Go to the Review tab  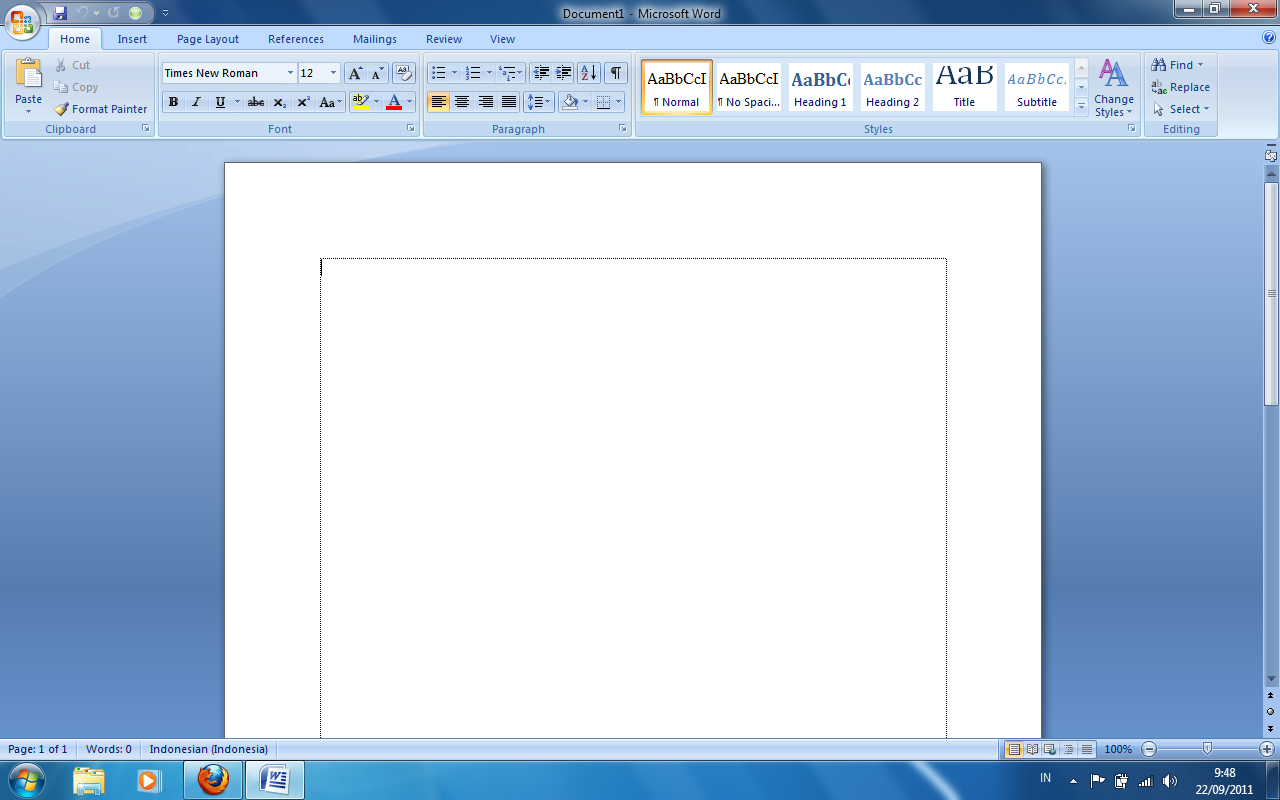444,39
